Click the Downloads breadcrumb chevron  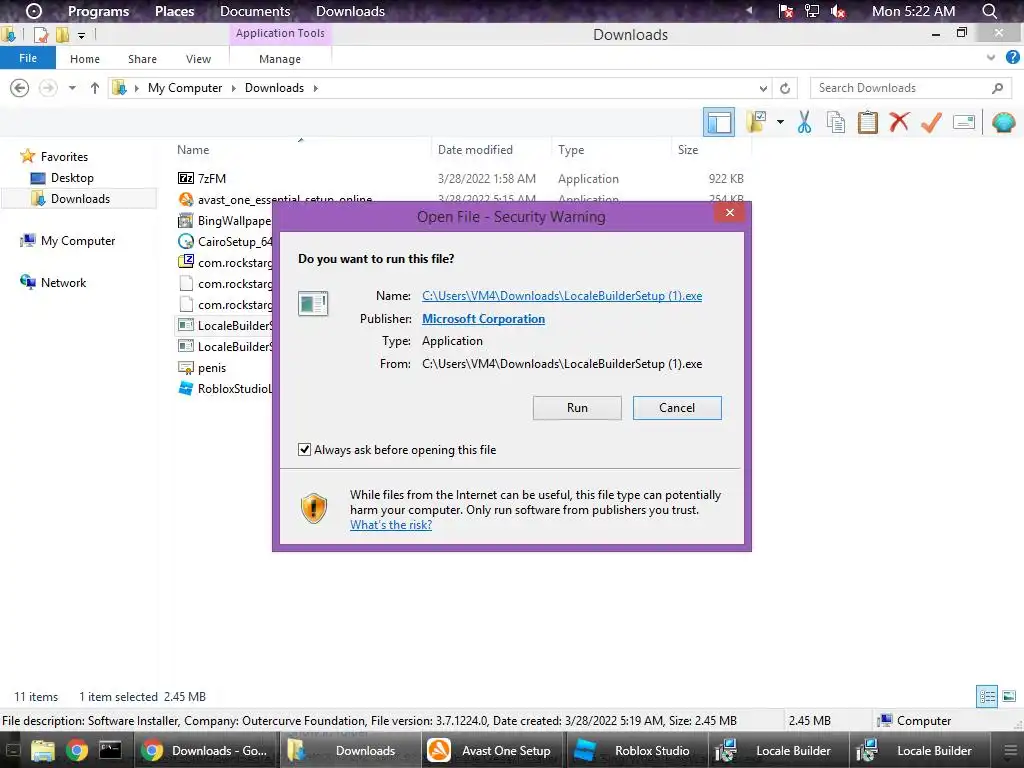[x=315, y=88]
